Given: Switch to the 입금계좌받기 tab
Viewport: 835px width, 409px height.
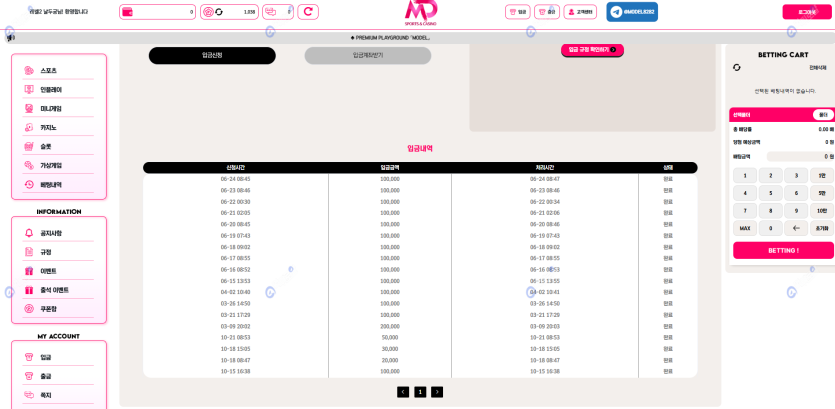Looking at the screenshot, I should pyautogui.click(x=367, y=56).
